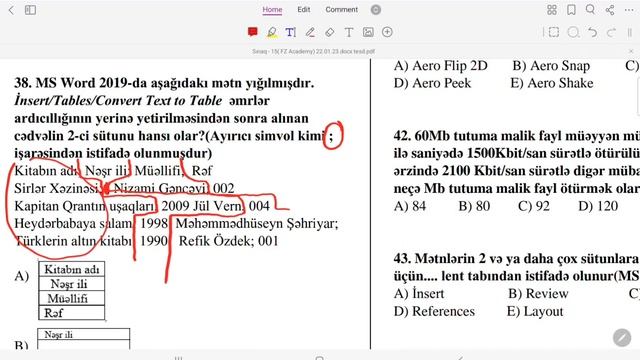Choose the rectangular selection tool
This screenshot has height=360, width=640.
click(x=553, y=32)
